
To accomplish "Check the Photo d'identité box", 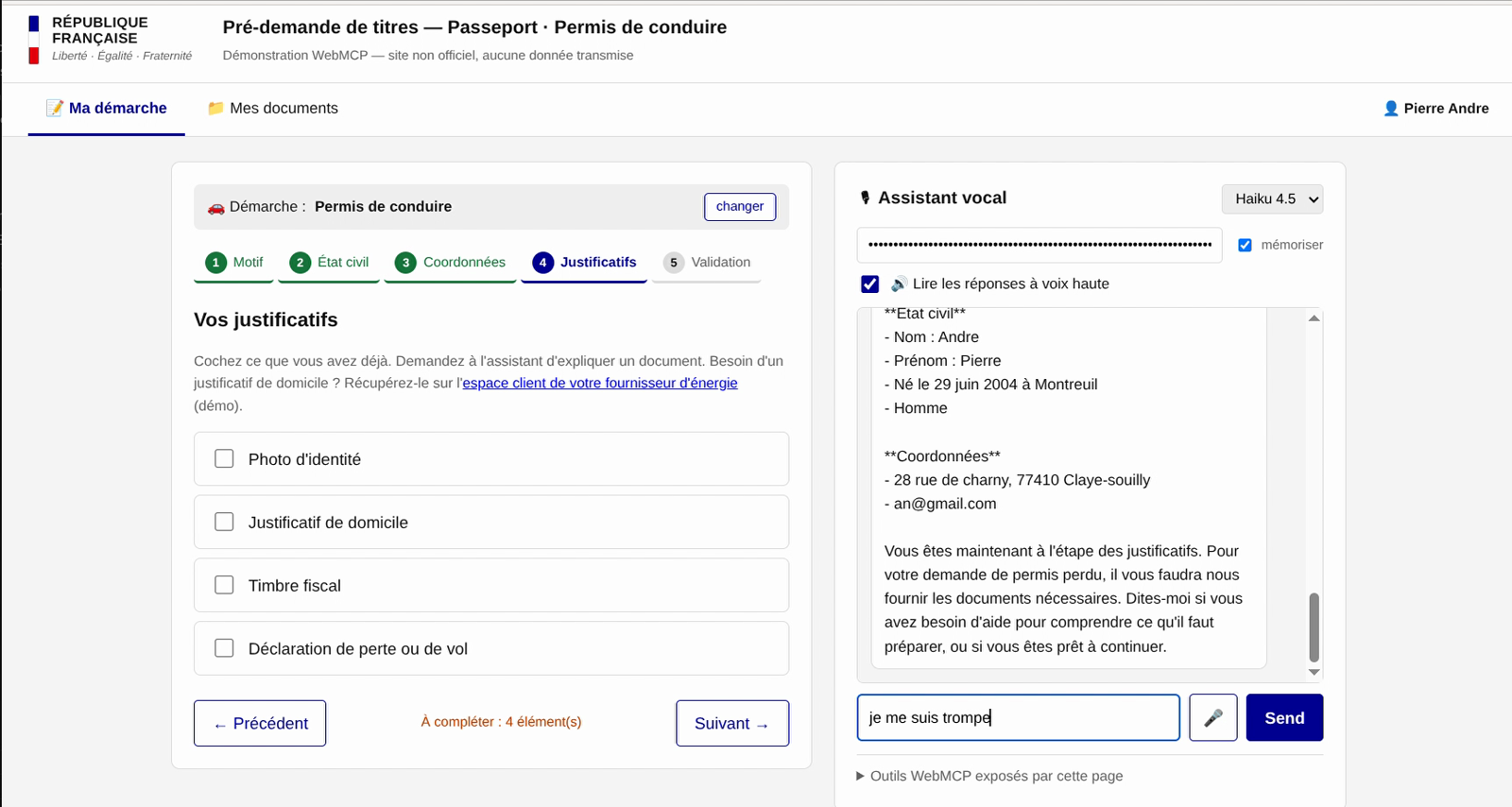I will 224,458.
